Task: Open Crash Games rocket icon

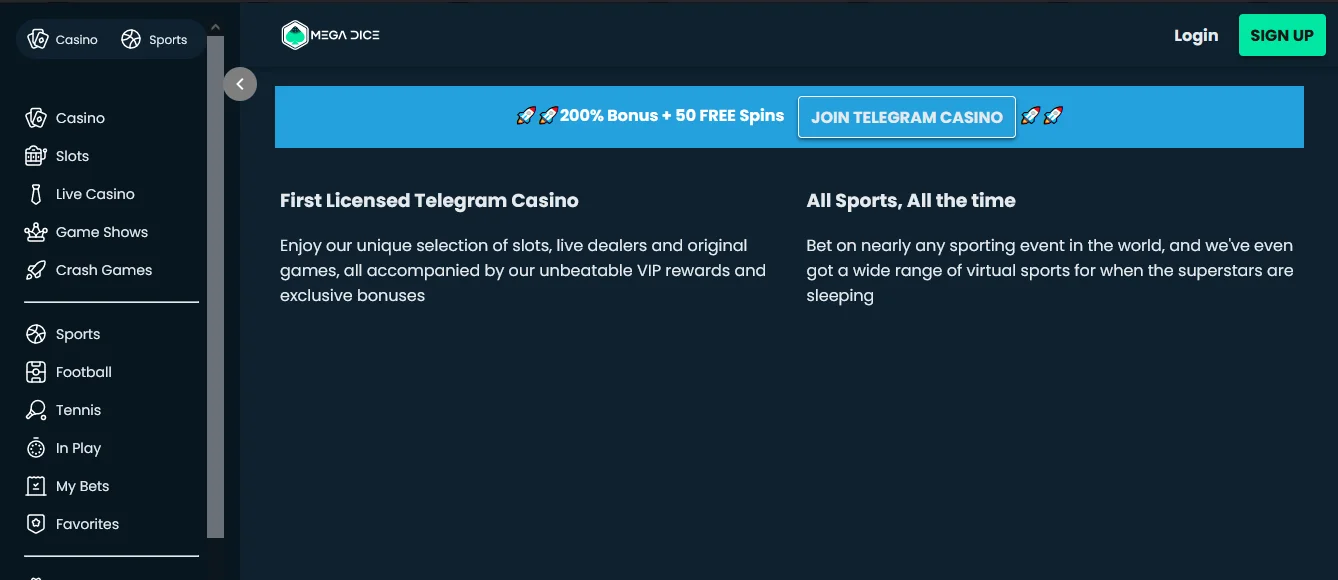Action: pos(36,270)
